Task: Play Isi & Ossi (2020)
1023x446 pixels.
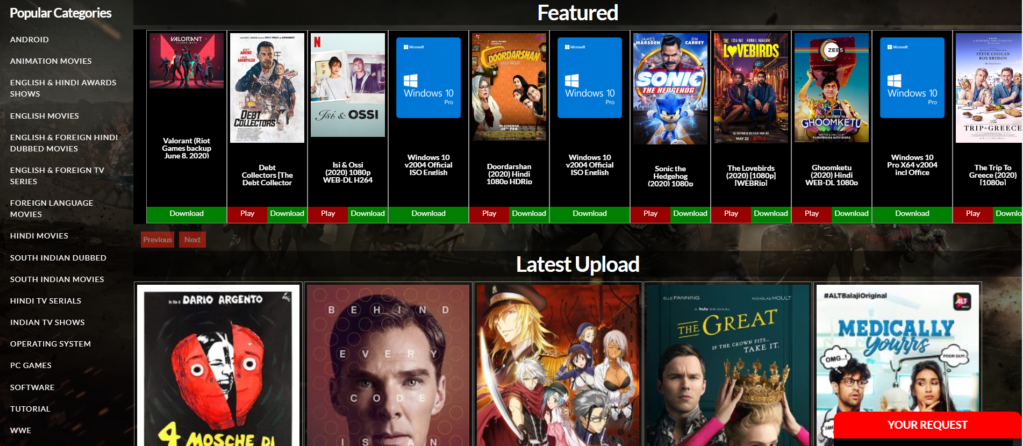Action: [x=328, y=214]
